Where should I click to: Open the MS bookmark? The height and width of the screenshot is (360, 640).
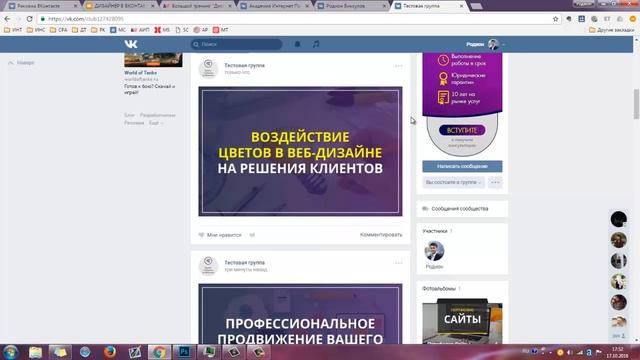(162, 30)
